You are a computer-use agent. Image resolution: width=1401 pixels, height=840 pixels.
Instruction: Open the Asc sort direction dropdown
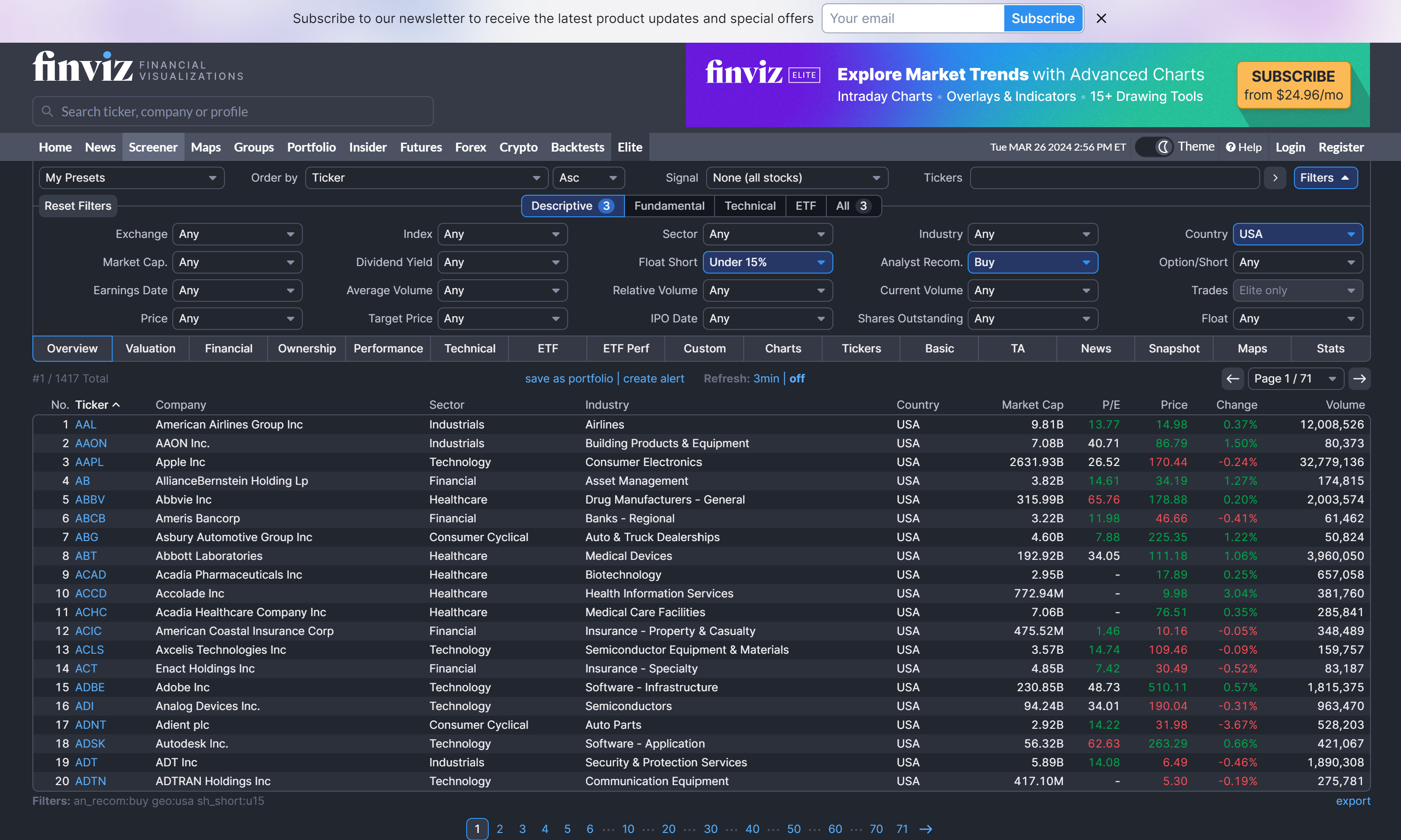coord(588,178)
